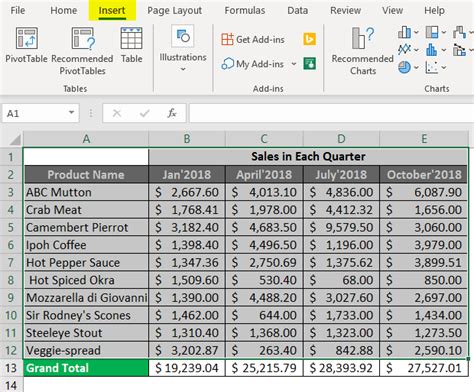This screenshot has width=474, height=392.
Task: Open the Help tab
Action: (434, 10)
